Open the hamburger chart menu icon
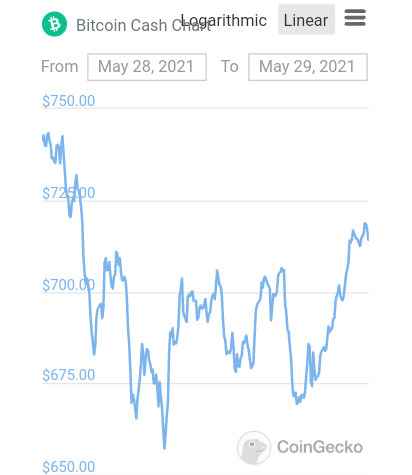The width and height of the screenshot is (412, 475). [355, 17]
